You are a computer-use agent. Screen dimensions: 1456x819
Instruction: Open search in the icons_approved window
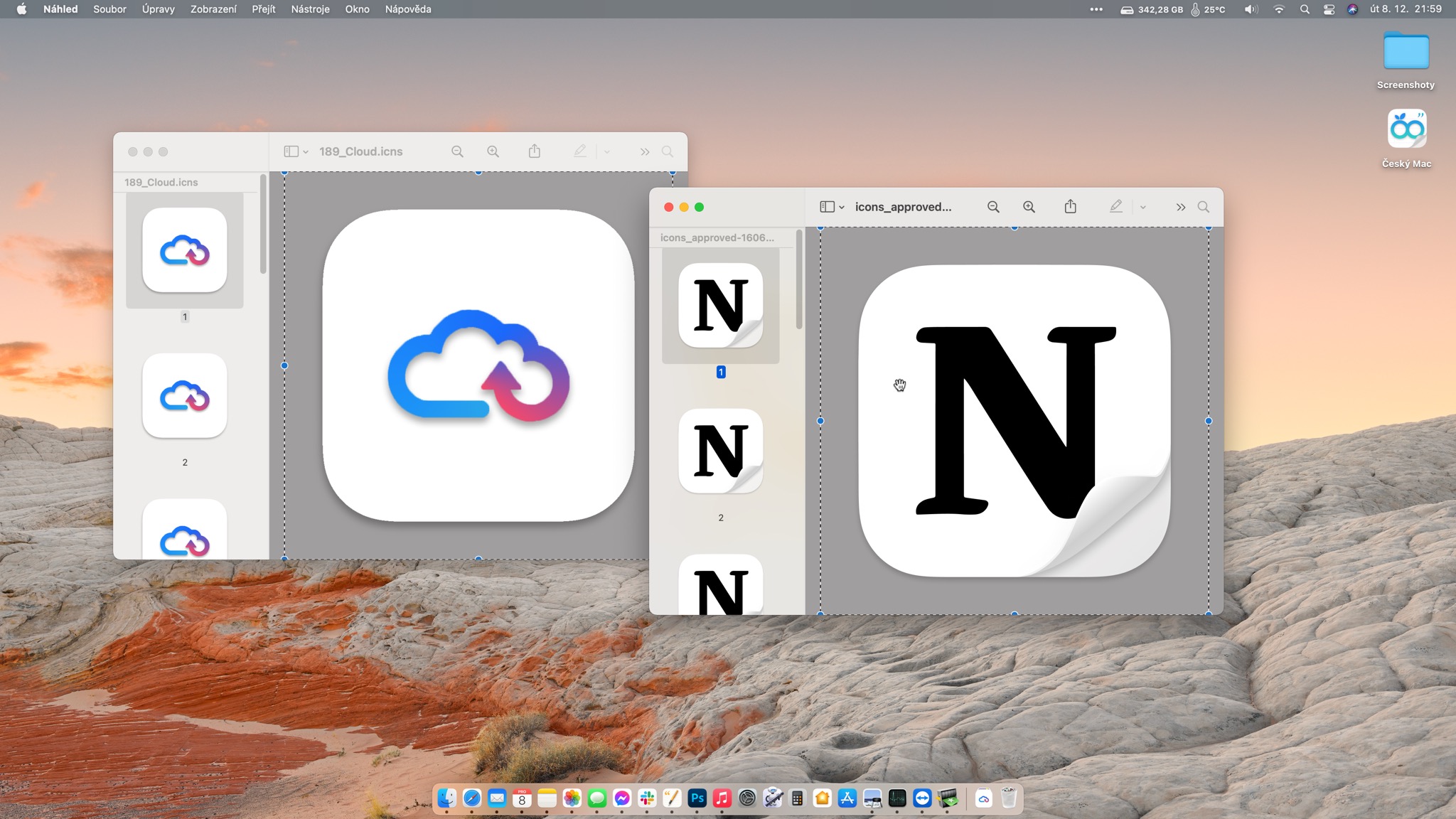(1203, 207)
